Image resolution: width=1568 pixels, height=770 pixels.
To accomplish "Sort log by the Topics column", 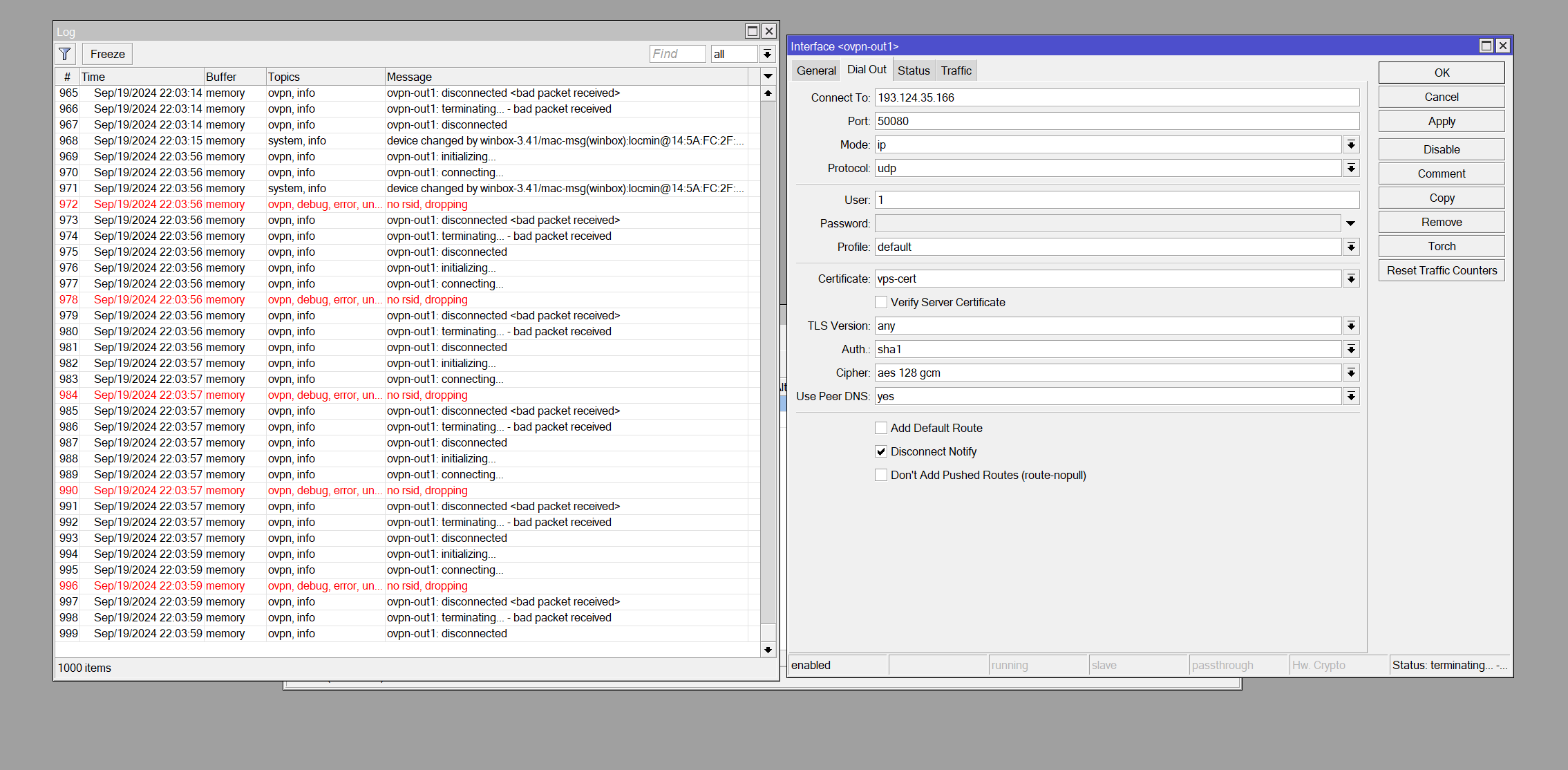I will click(x=325, y=77).
